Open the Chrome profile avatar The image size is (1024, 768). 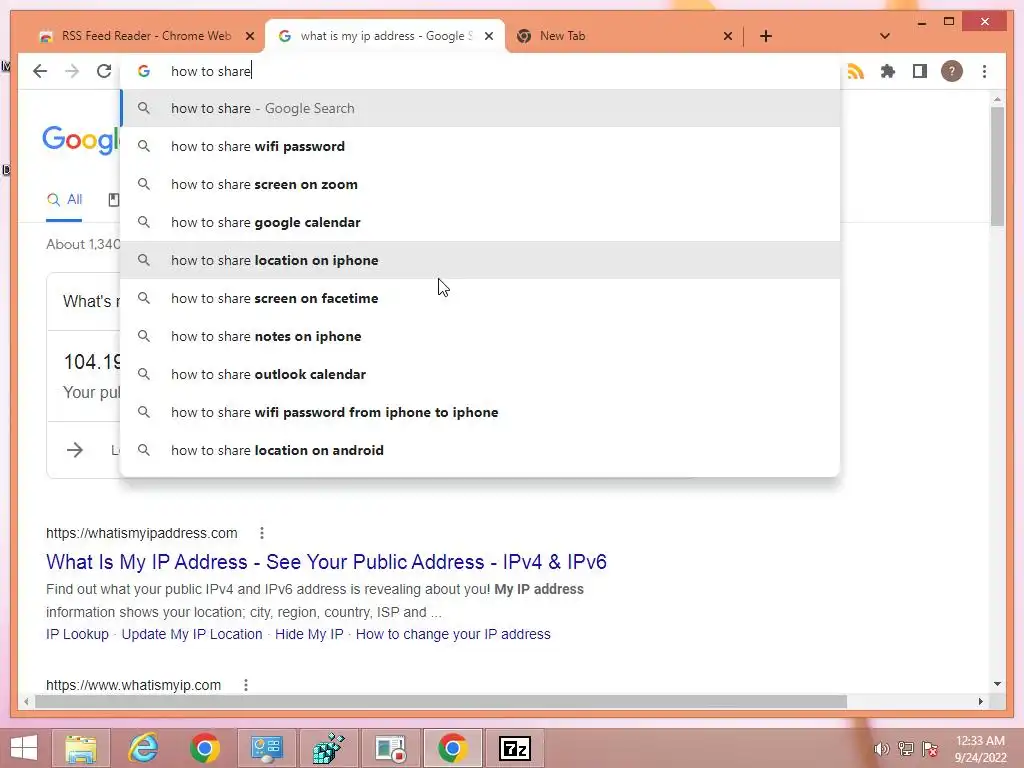[952, 71]
